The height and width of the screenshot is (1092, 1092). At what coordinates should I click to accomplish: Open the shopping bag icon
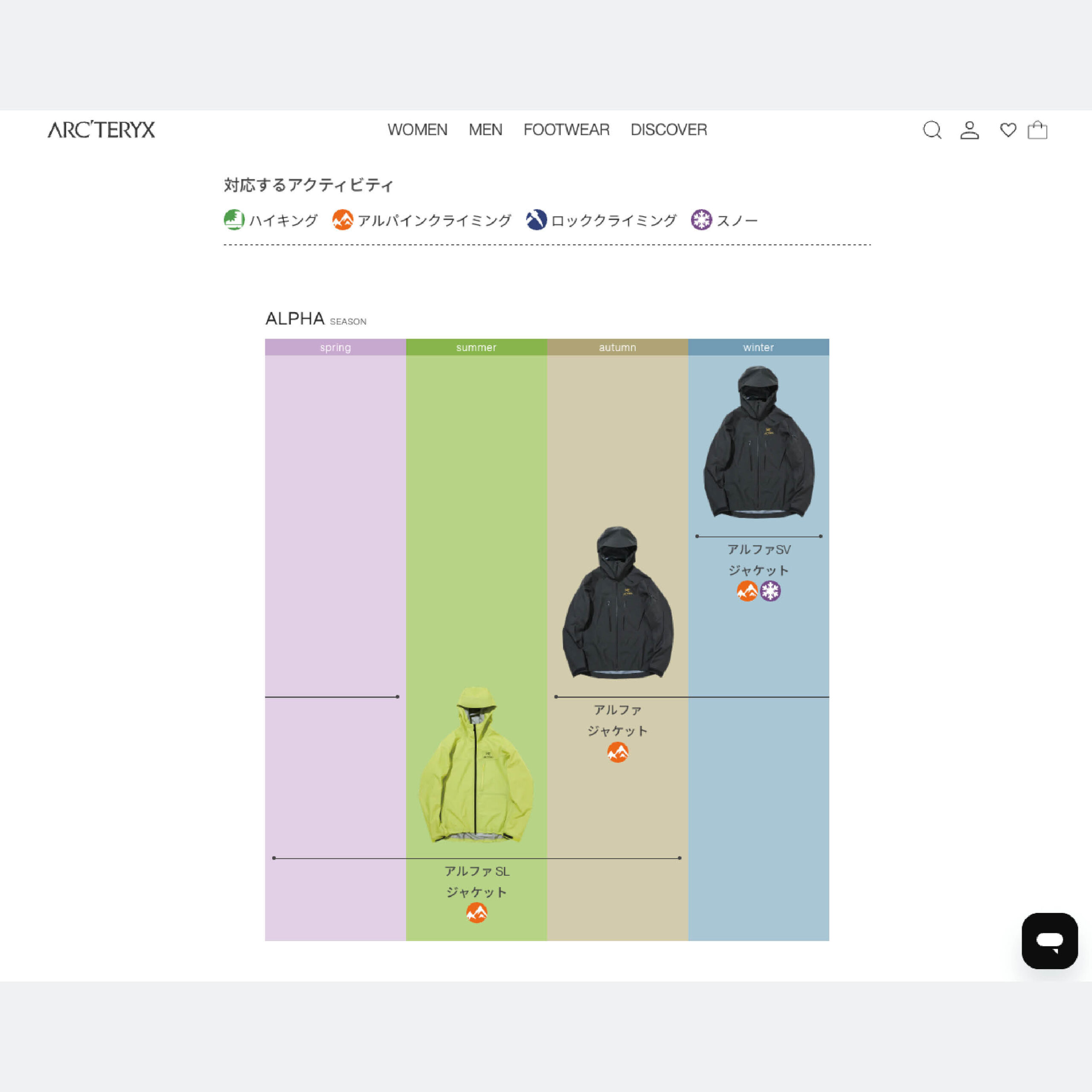(1037, 130)
